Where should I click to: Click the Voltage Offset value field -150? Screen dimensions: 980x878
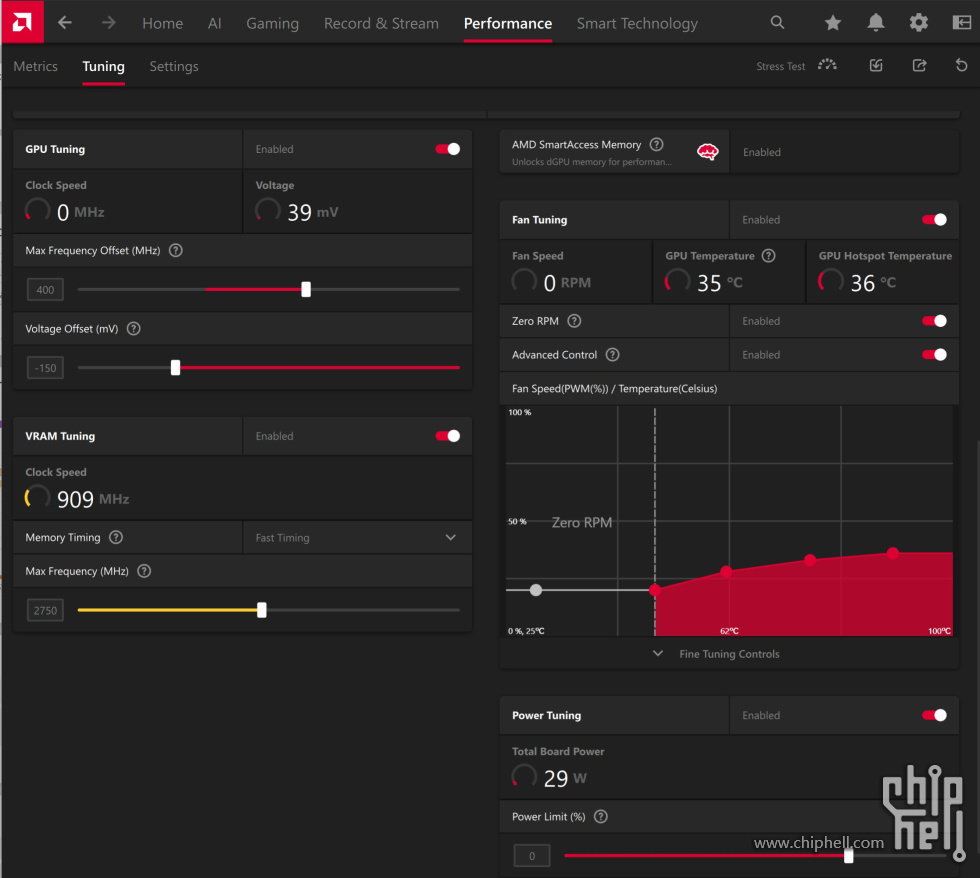tap(45, 367)
